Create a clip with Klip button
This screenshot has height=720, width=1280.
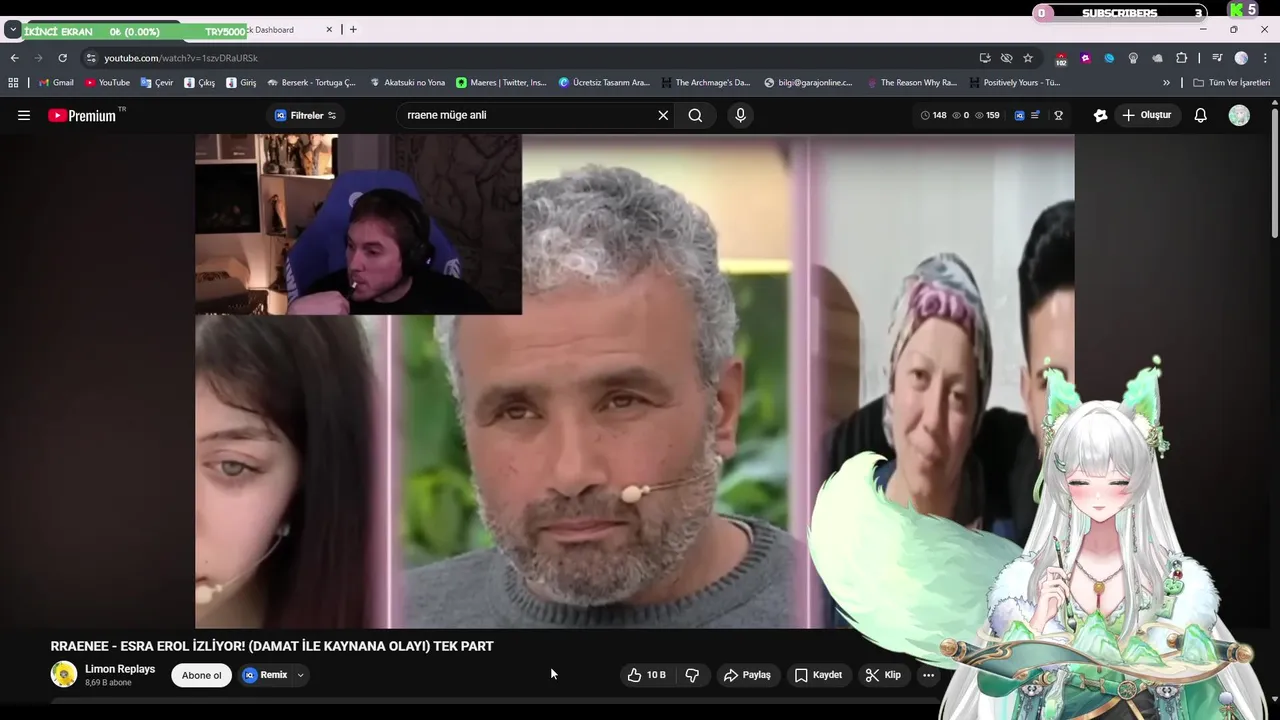[883, 675]
